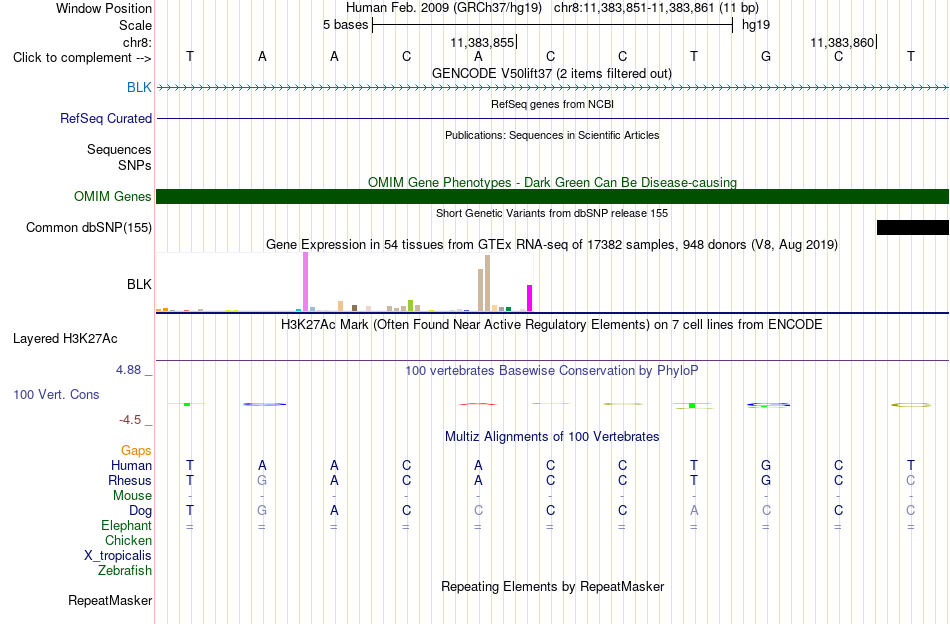Screen dimensions: 950x624
Task: Click the genome position header text
Action: click(x=552, y=8)
